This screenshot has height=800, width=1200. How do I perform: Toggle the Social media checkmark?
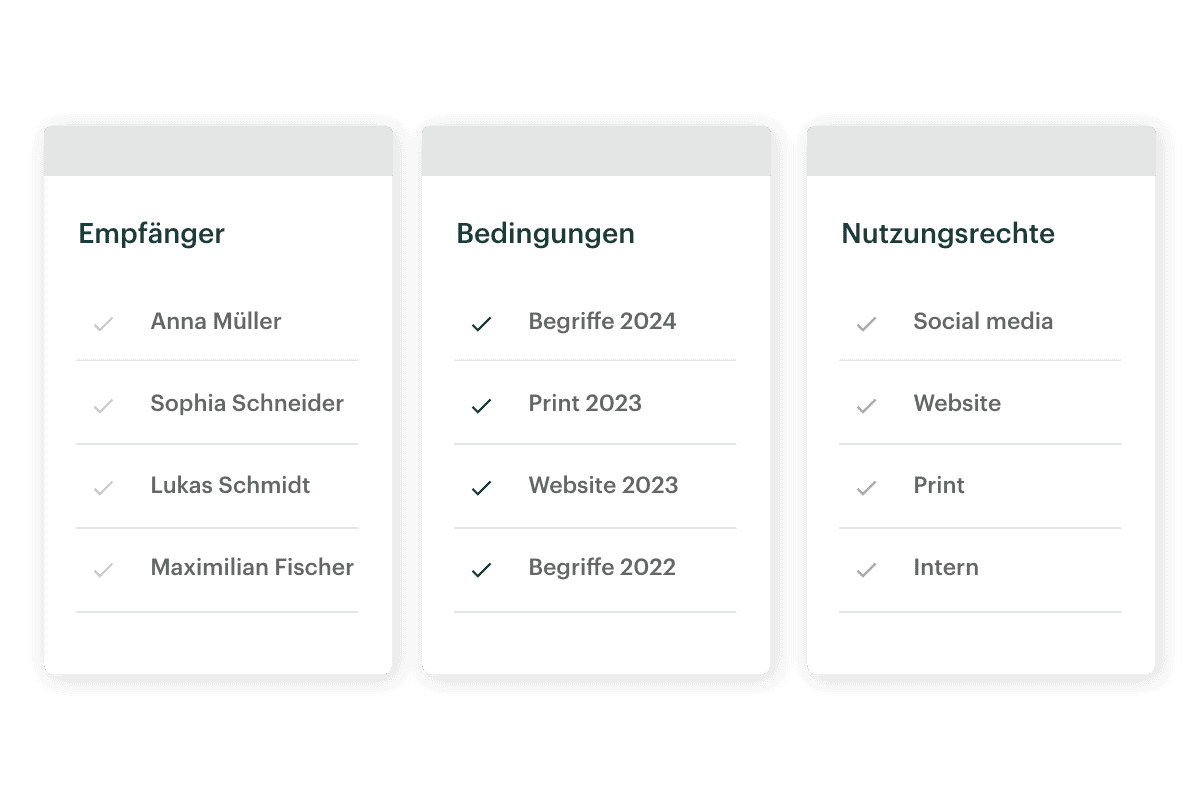tap(867, 324)
